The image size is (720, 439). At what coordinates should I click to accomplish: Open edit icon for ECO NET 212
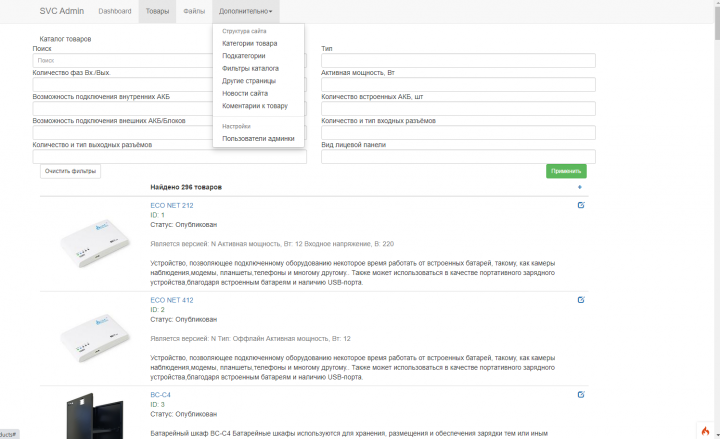coord(581,205)
